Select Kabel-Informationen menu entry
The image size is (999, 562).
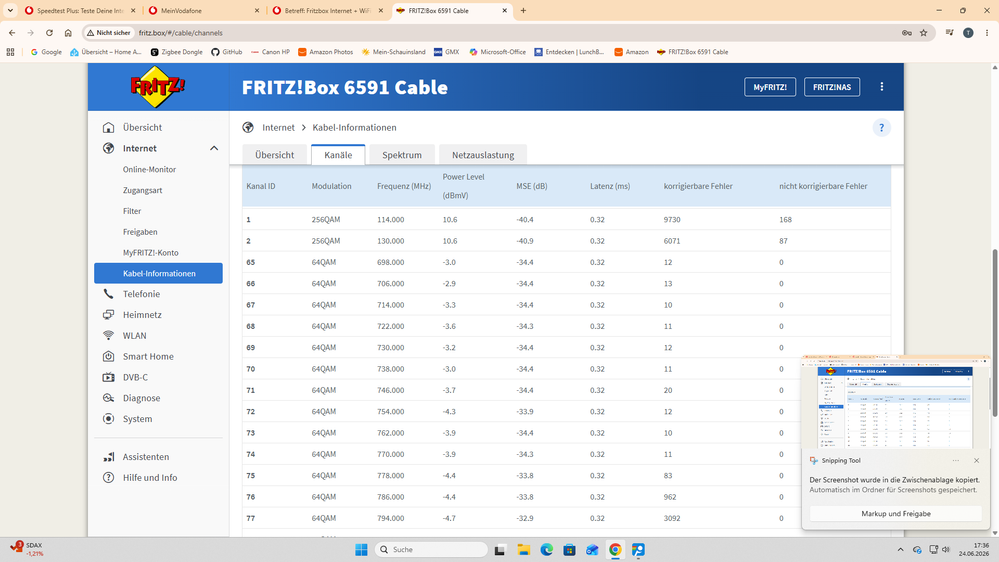point(159,273)
